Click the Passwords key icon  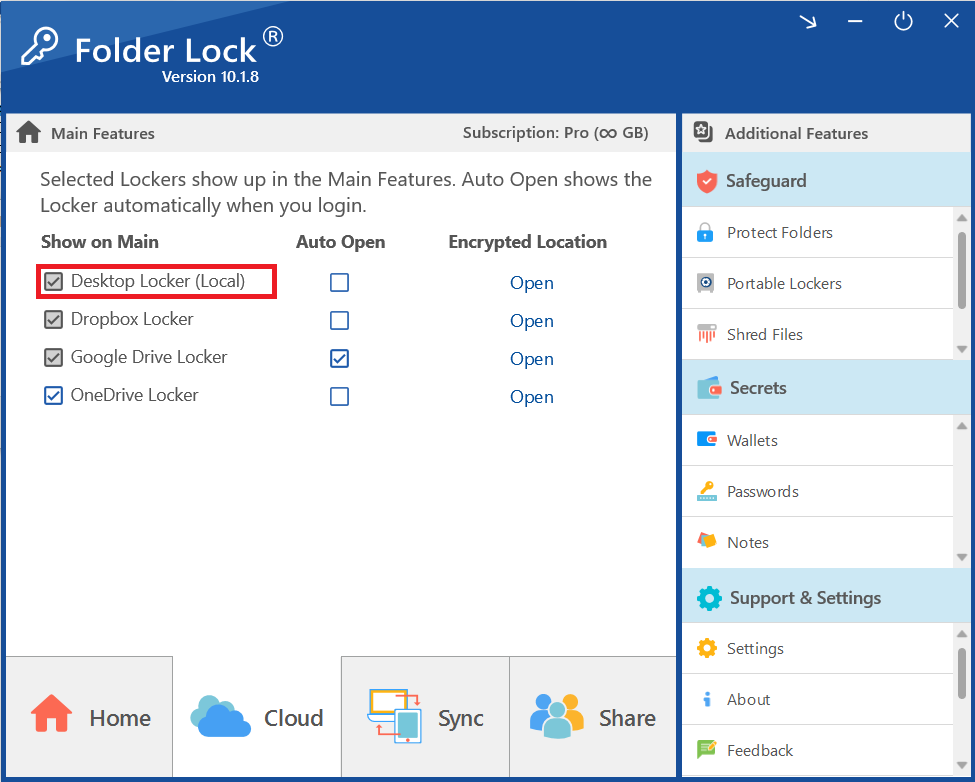[x=706, y=491]
